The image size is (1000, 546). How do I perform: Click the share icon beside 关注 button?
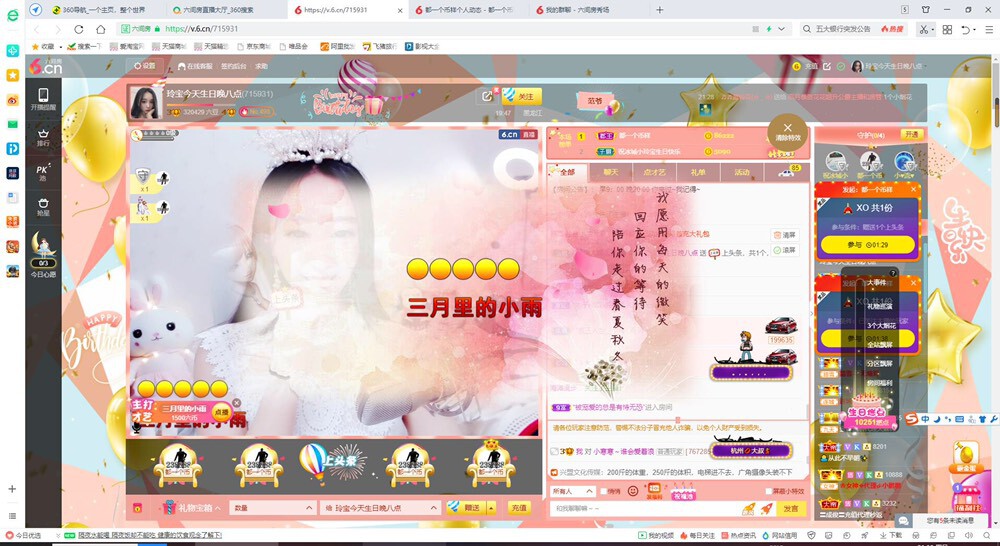(x=487, y=96)
